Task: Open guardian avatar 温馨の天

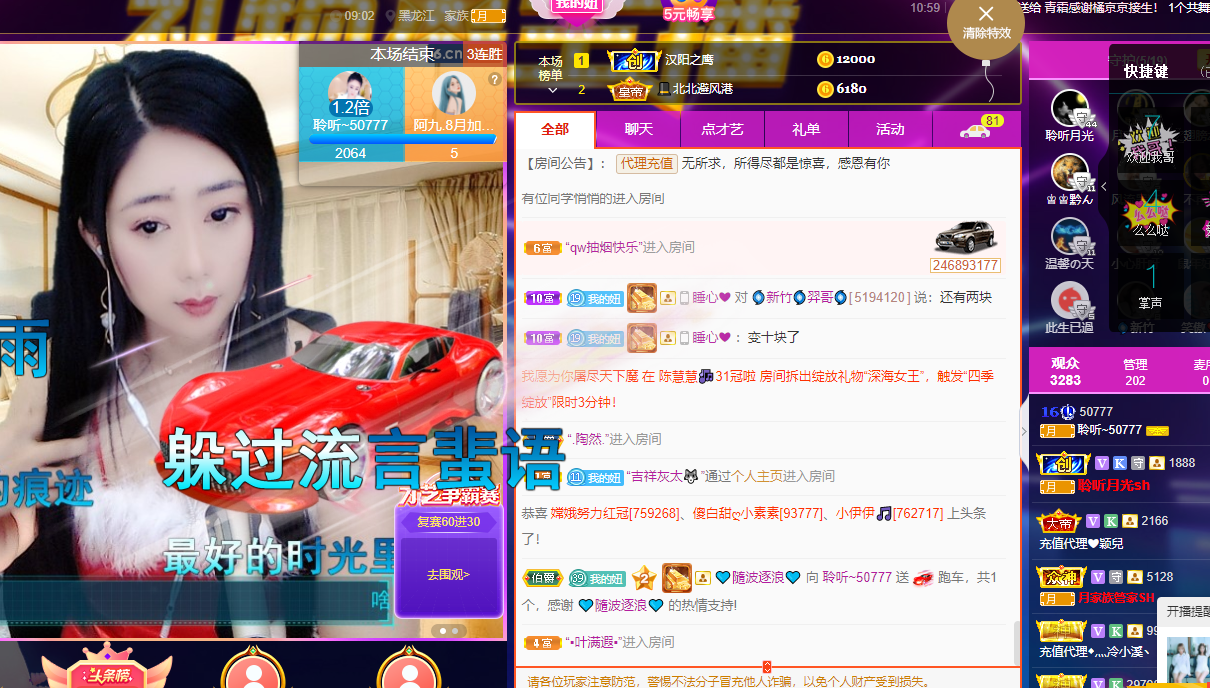Action: (x=1070, y=236)
